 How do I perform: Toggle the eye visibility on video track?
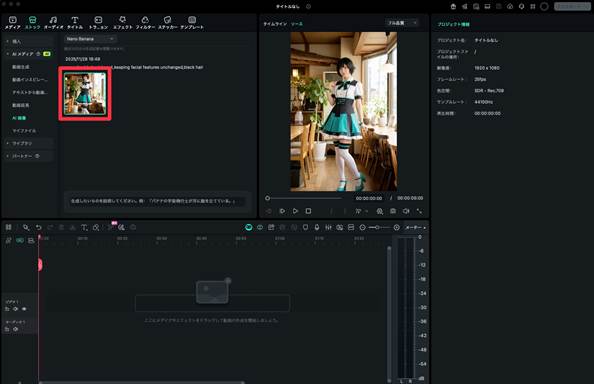(24, 309)
